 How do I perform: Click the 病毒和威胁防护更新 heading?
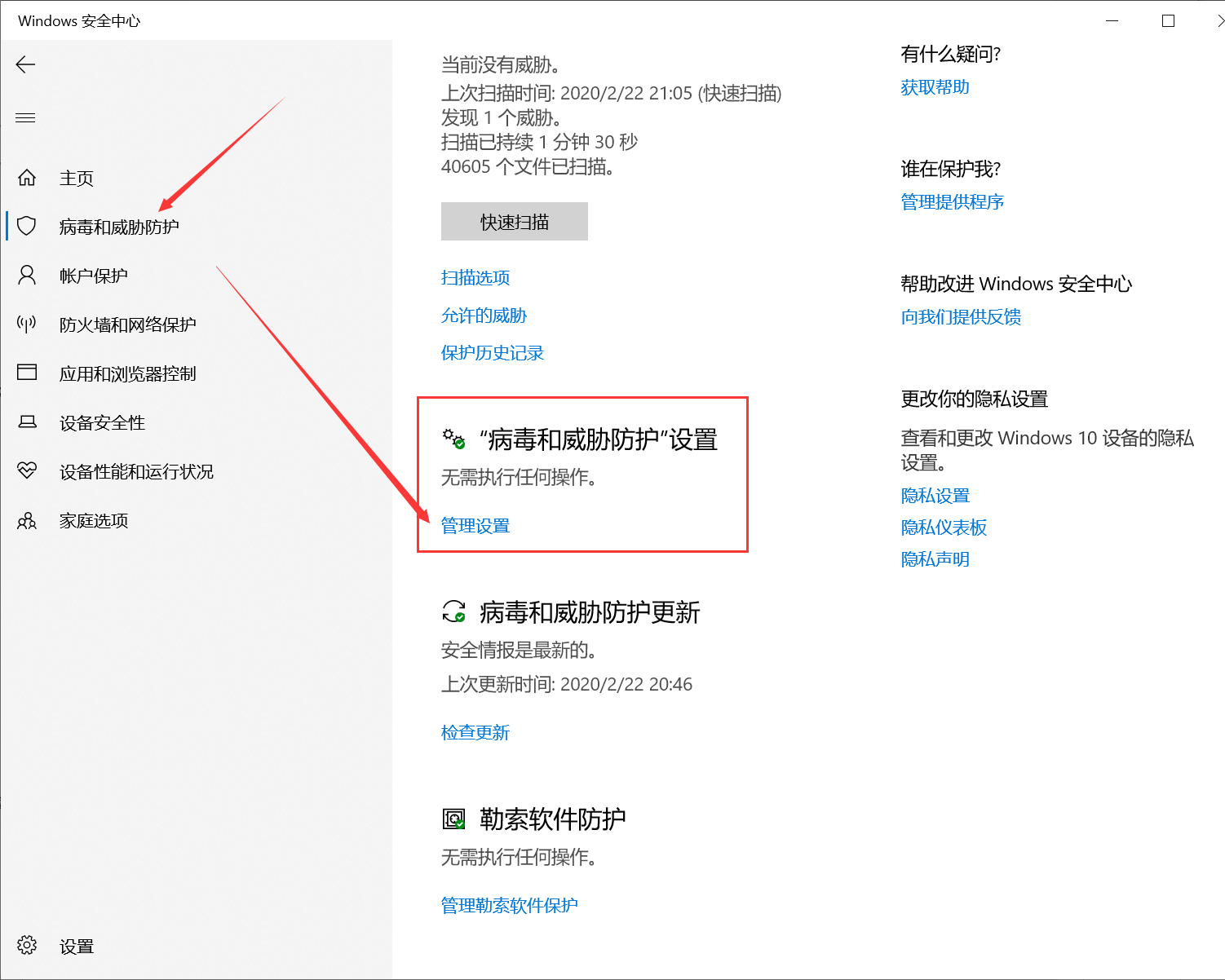tap(590, 611)
